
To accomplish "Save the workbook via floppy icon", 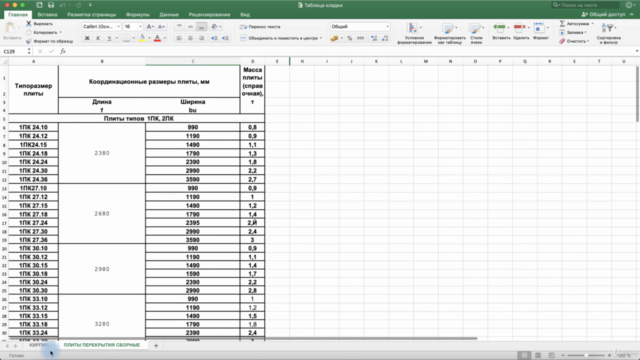I will tap(51, 5).
